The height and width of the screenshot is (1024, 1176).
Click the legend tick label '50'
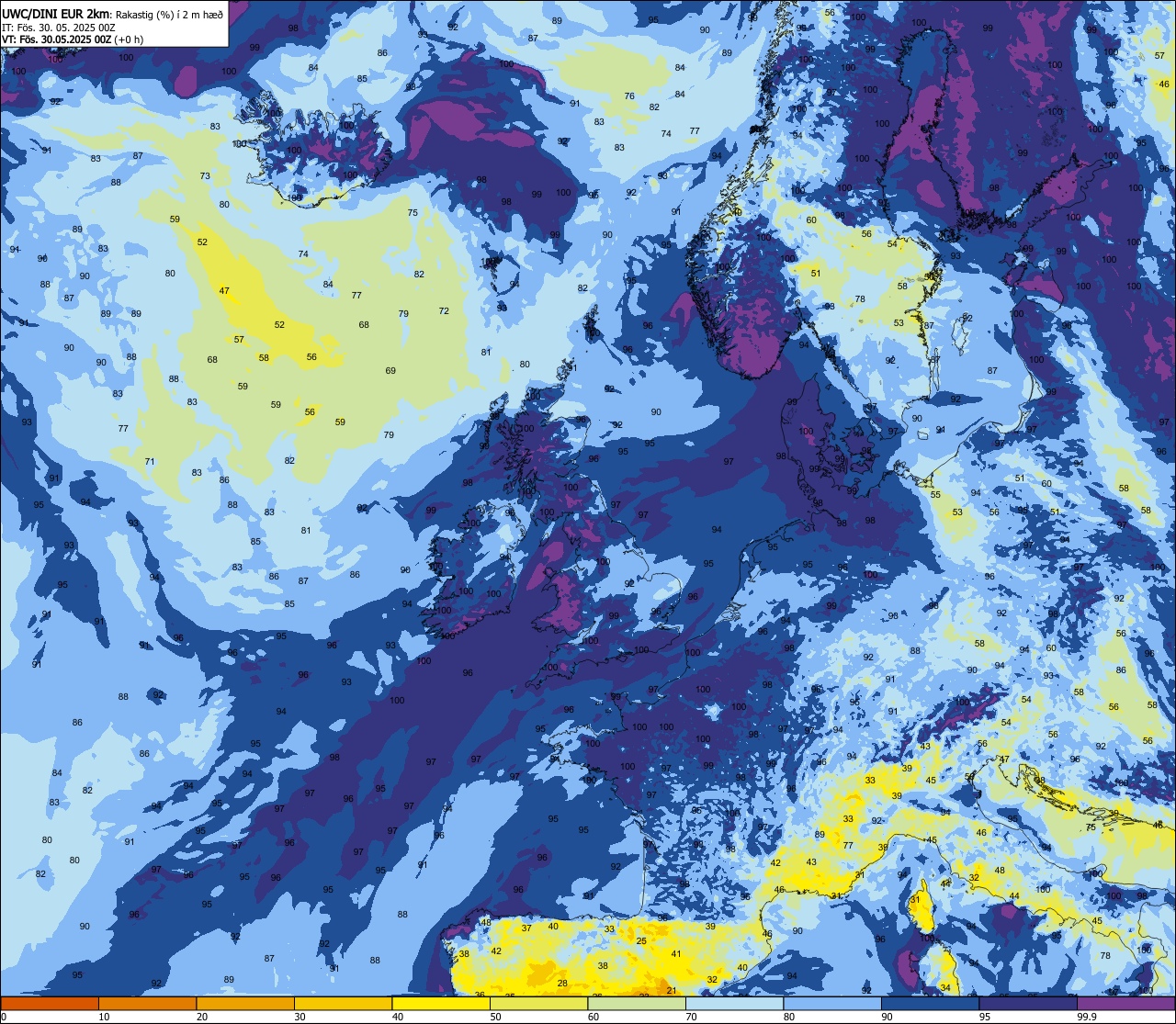(495, 1017)
